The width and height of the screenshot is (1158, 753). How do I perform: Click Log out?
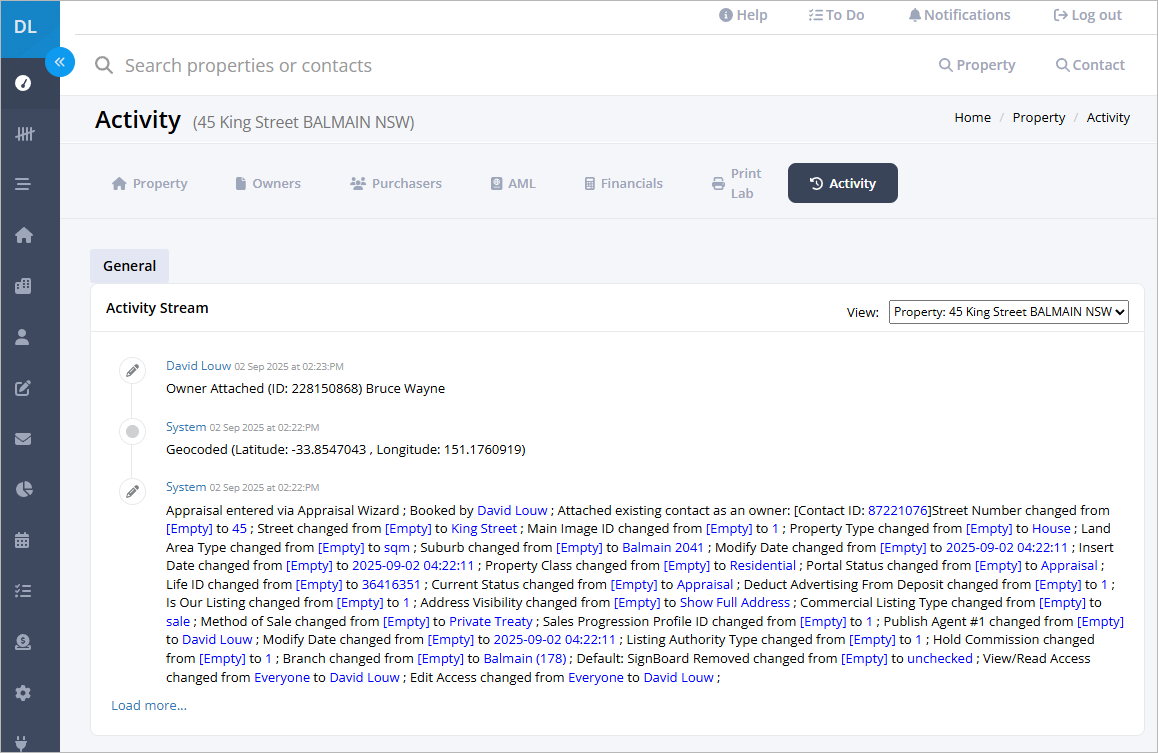(1087, 15)
